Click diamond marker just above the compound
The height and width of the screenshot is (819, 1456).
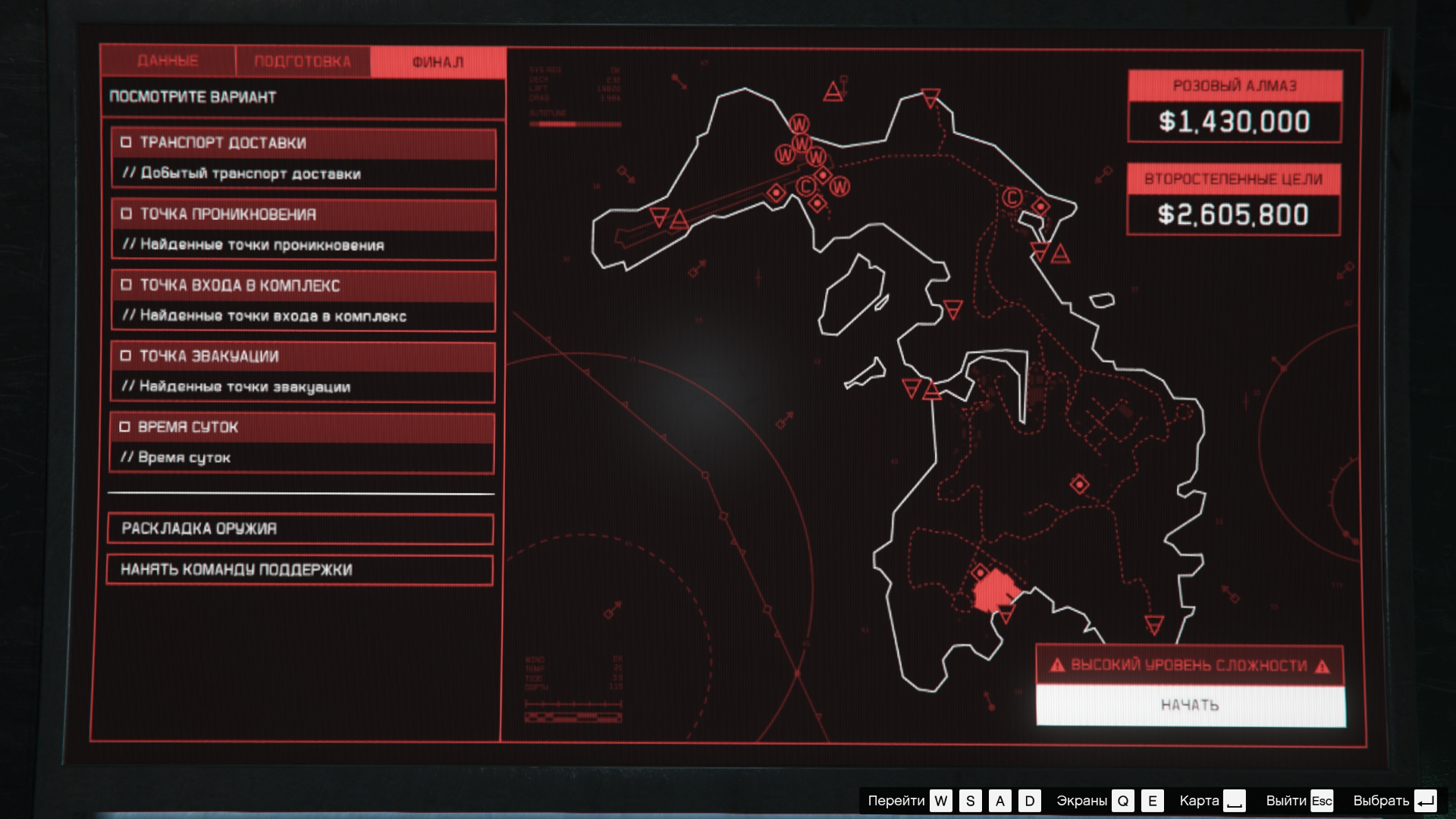click(980, 573)
